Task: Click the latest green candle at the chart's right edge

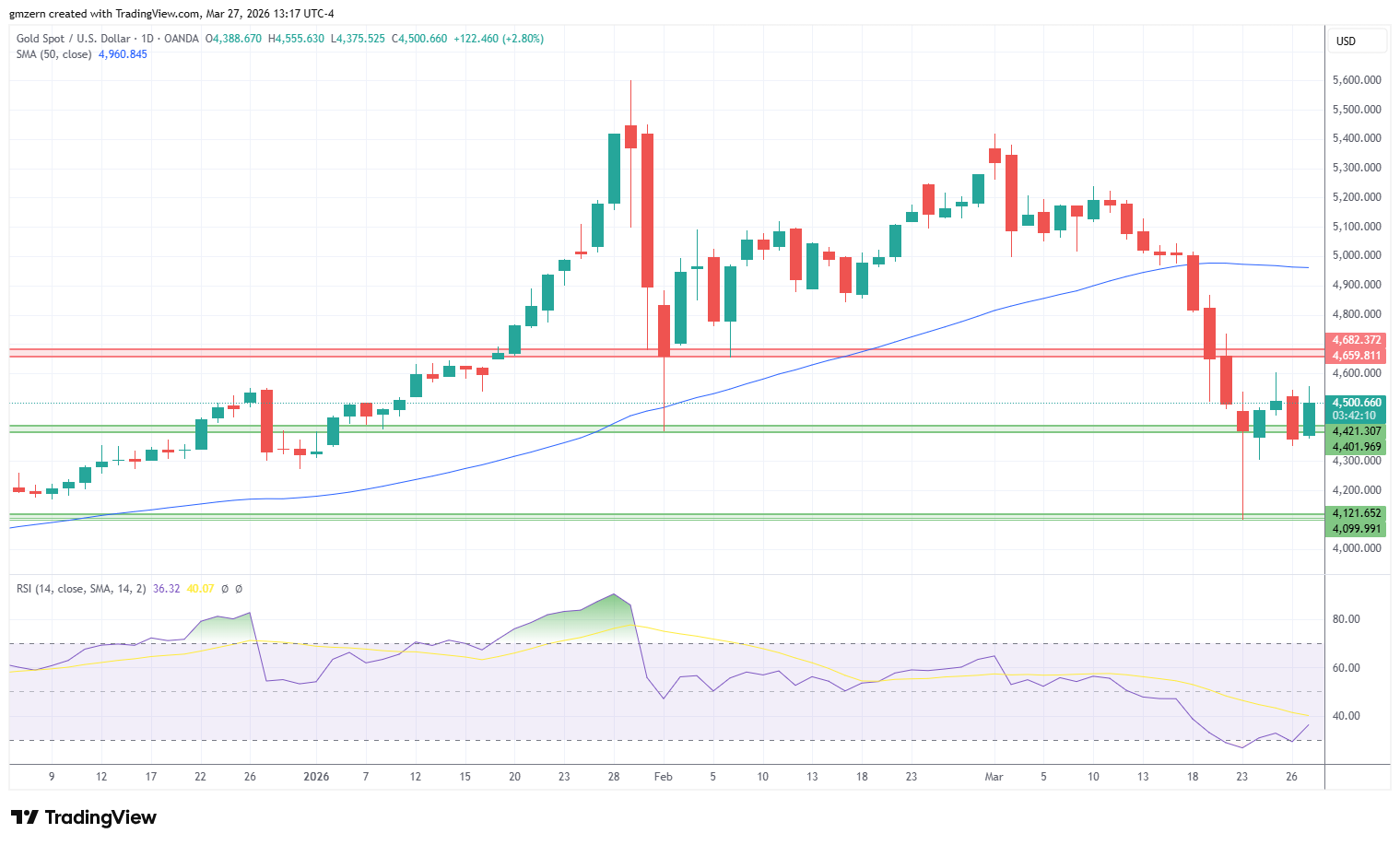Action: pos(1309,419)
